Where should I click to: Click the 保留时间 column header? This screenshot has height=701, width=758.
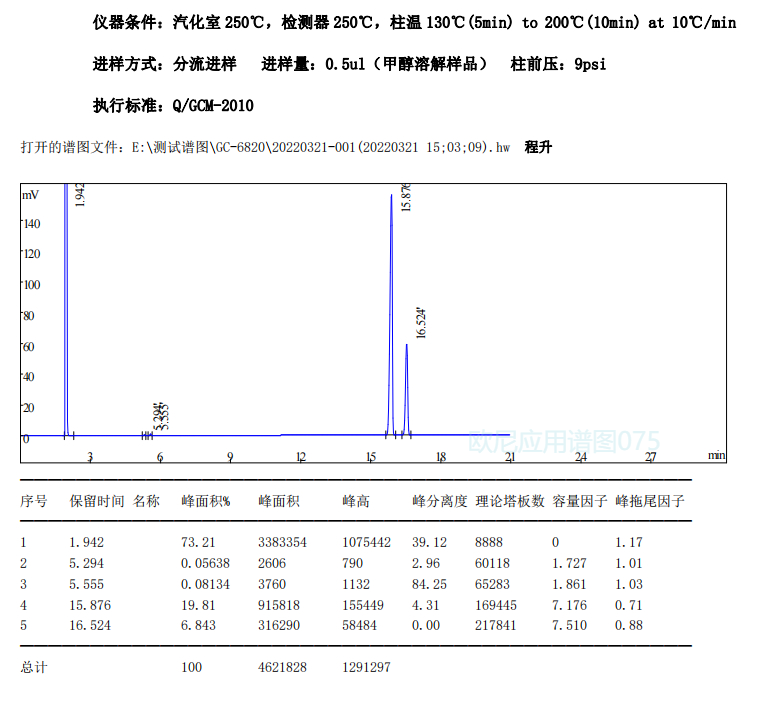96,501
